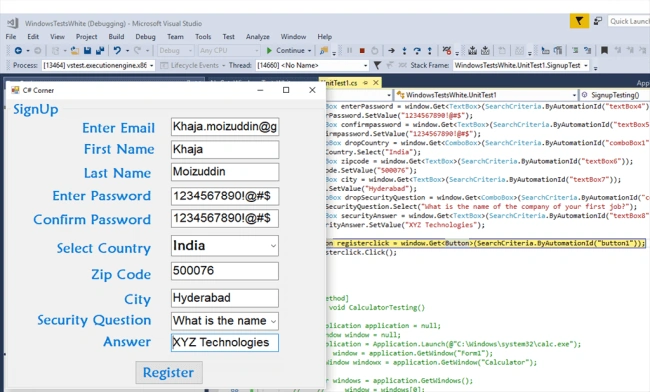This screenshot has height=392, width=650.
Task: Click the City field containing Hyderabad
Action: click(x=225, y=298)
